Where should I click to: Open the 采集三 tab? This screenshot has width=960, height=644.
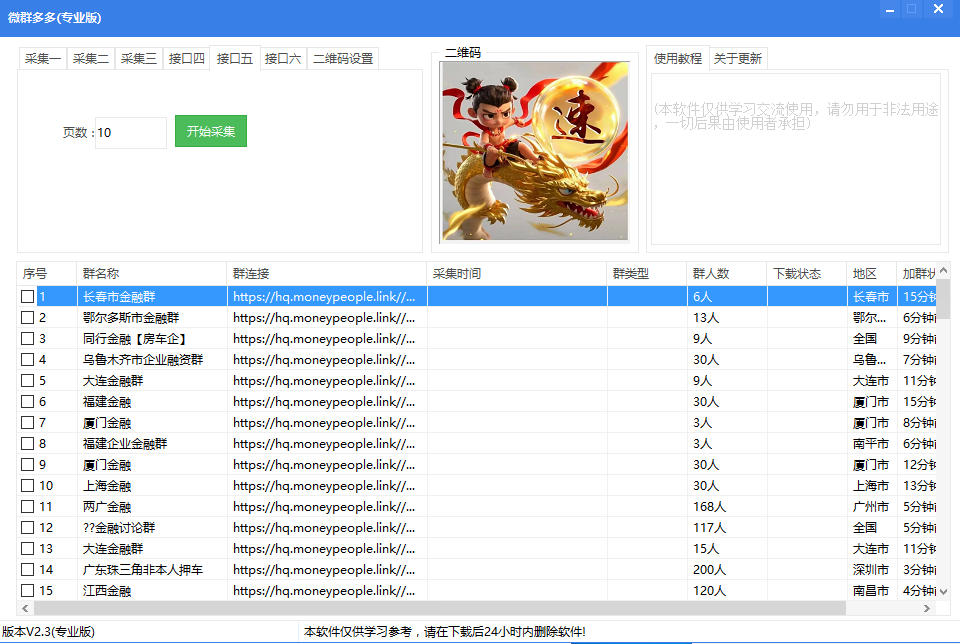(138, 58)
